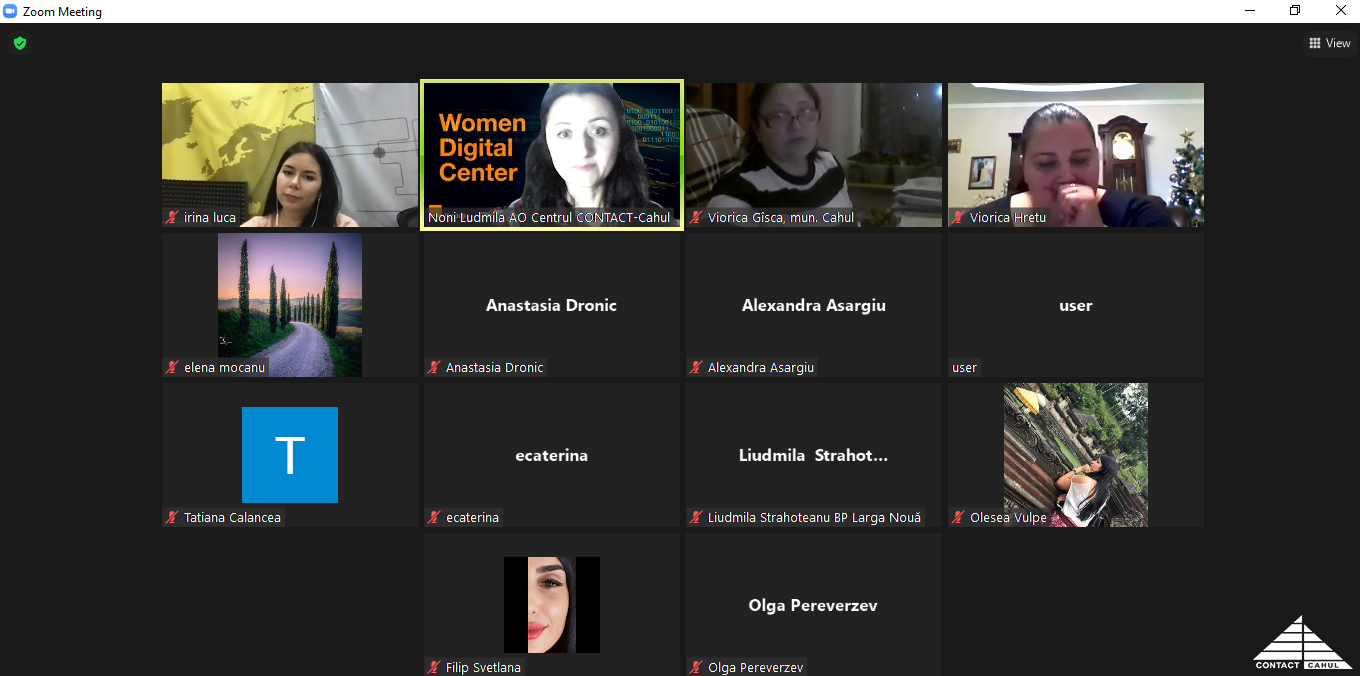Click Filip Svetlana's muted microphone icon
This screenshot has height=676, width=1360.
point(435,668)
